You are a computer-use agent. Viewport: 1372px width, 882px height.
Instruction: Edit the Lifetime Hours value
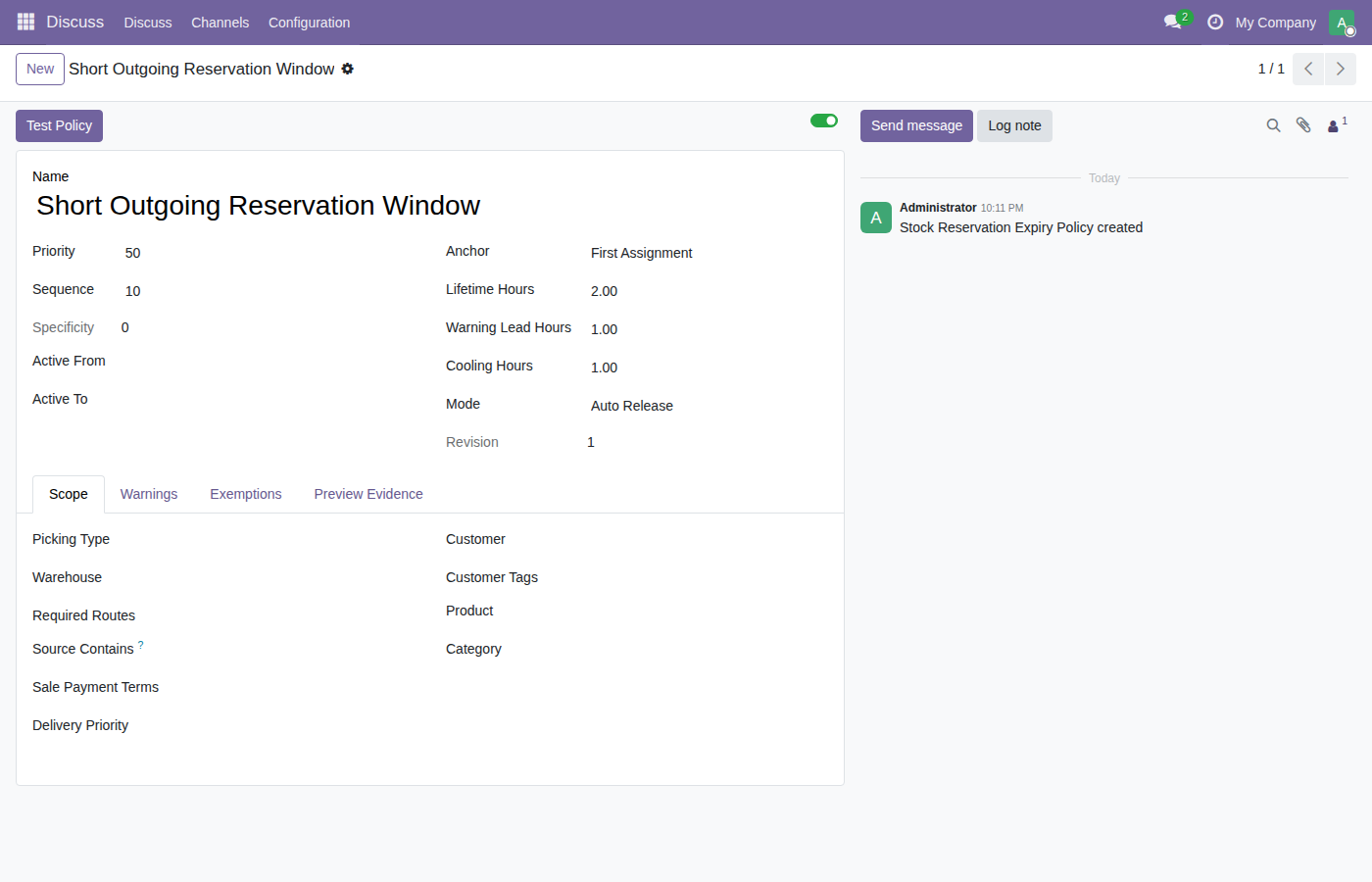[708, 291]
